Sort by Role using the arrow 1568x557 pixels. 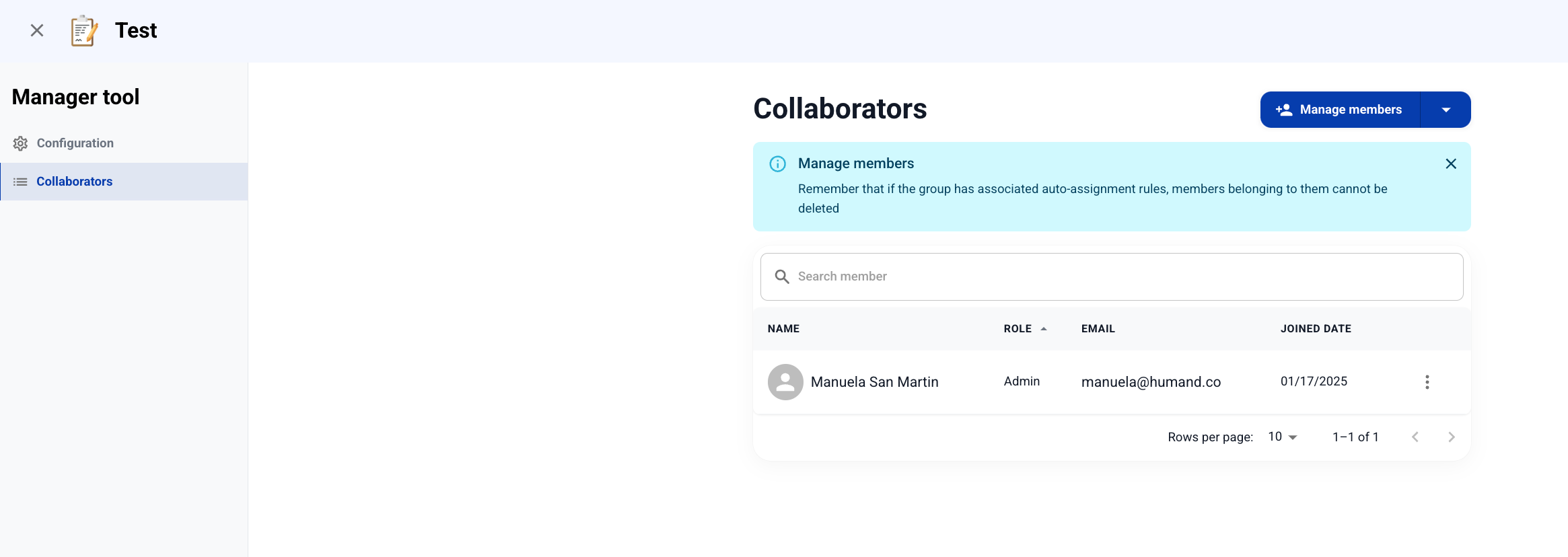[1044, 329]
